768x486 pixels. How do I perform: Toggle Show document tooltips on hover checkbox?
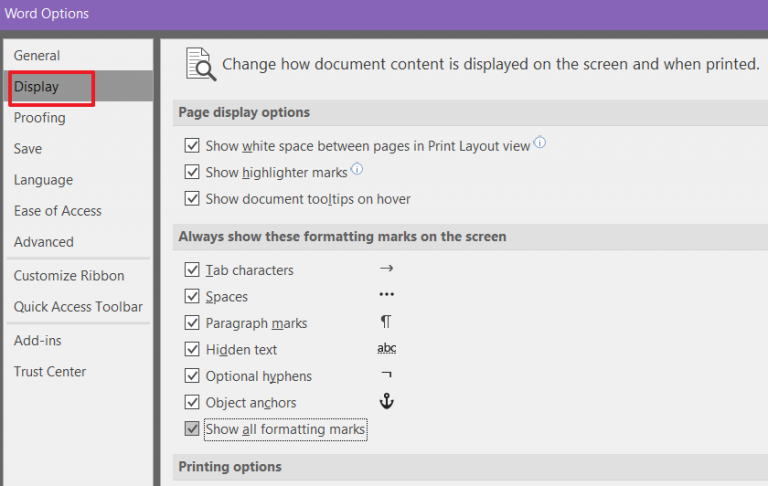192,198
